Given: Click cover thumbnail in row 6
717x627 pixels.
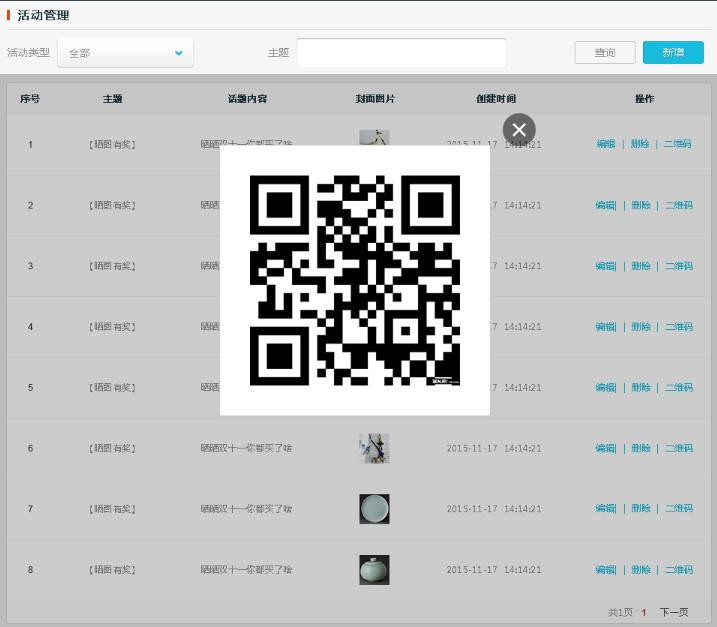Looking at the screenshot, I should pos(374,448).
